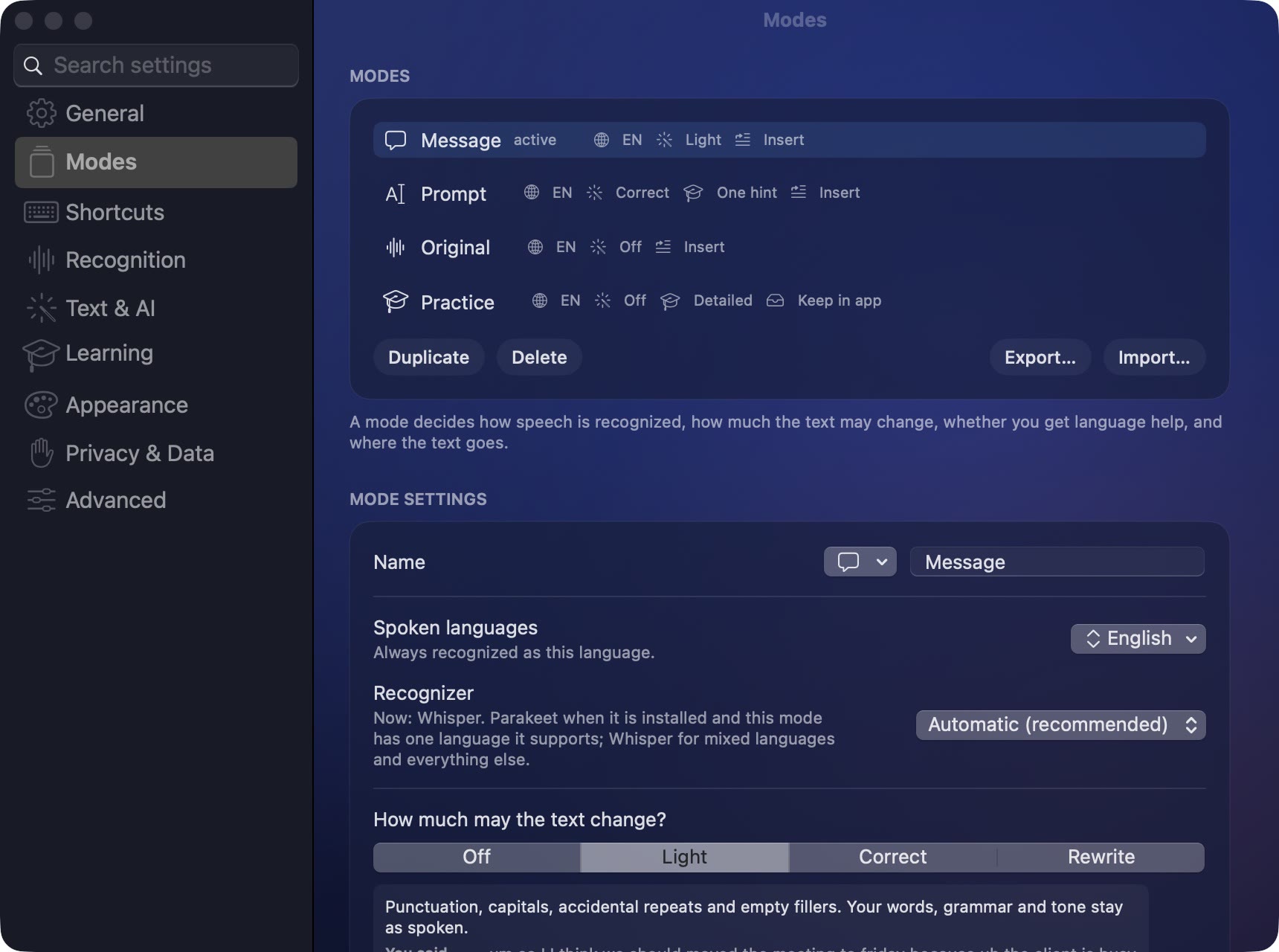The height and width of the screenshot is (952, 1279).
Task: Click the graduation cap icon of Practice mode
Action: [x=396, y=301]
